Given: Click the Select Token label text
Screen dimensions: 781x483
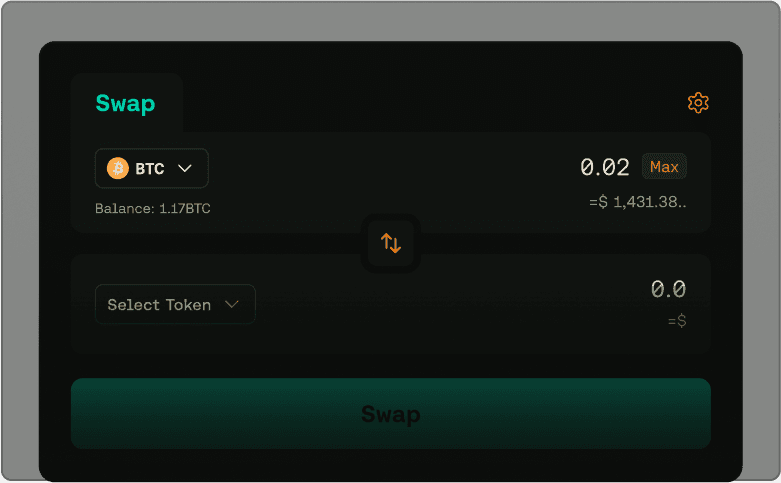Looking at the screenshot, I should [159, 304].
